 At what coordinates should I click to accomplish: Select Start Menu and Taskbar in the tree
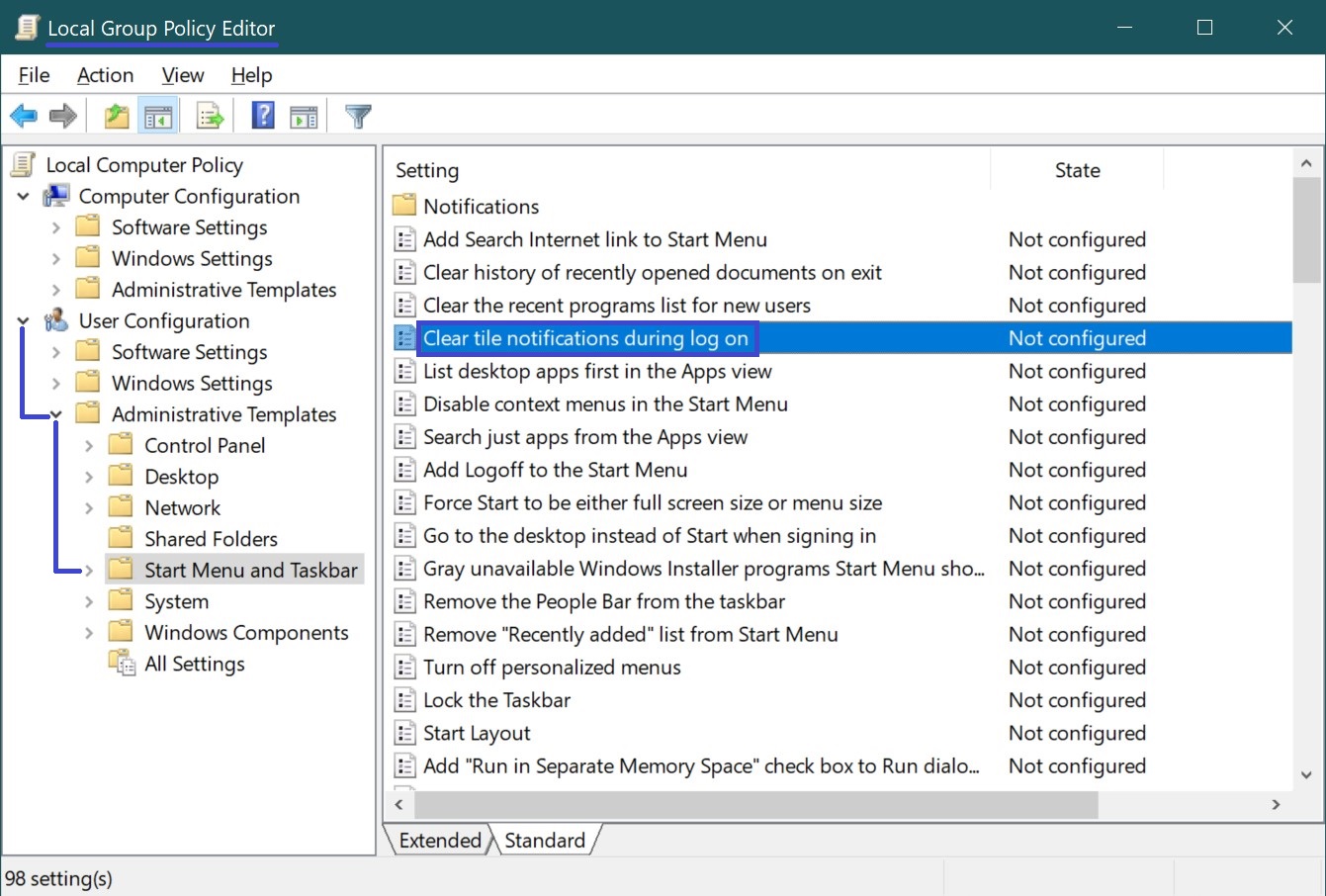point(250,570)
